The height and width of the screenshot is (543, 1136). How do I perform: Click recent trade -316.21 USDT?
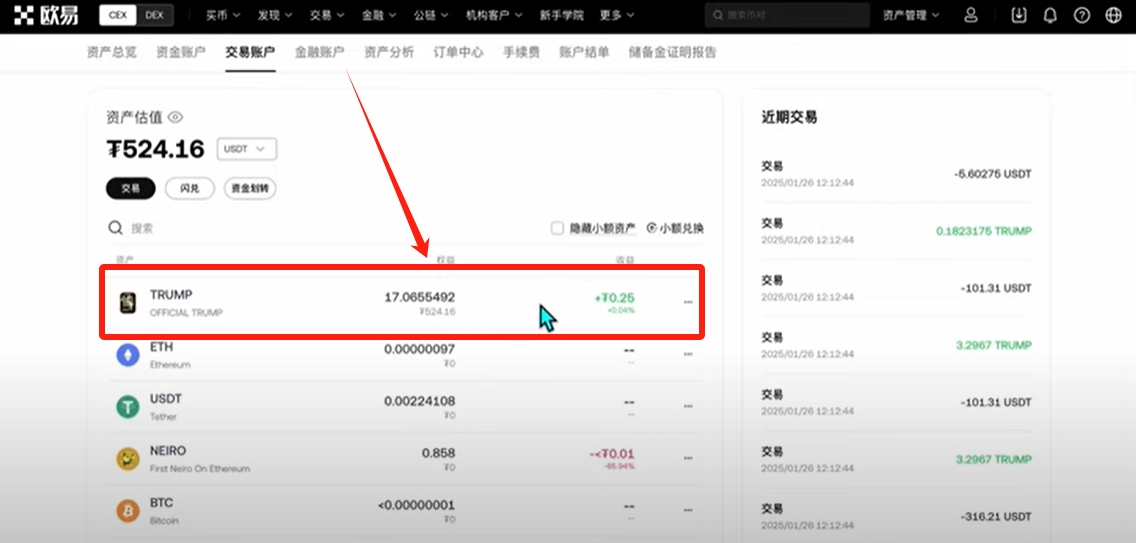(996, 517)
